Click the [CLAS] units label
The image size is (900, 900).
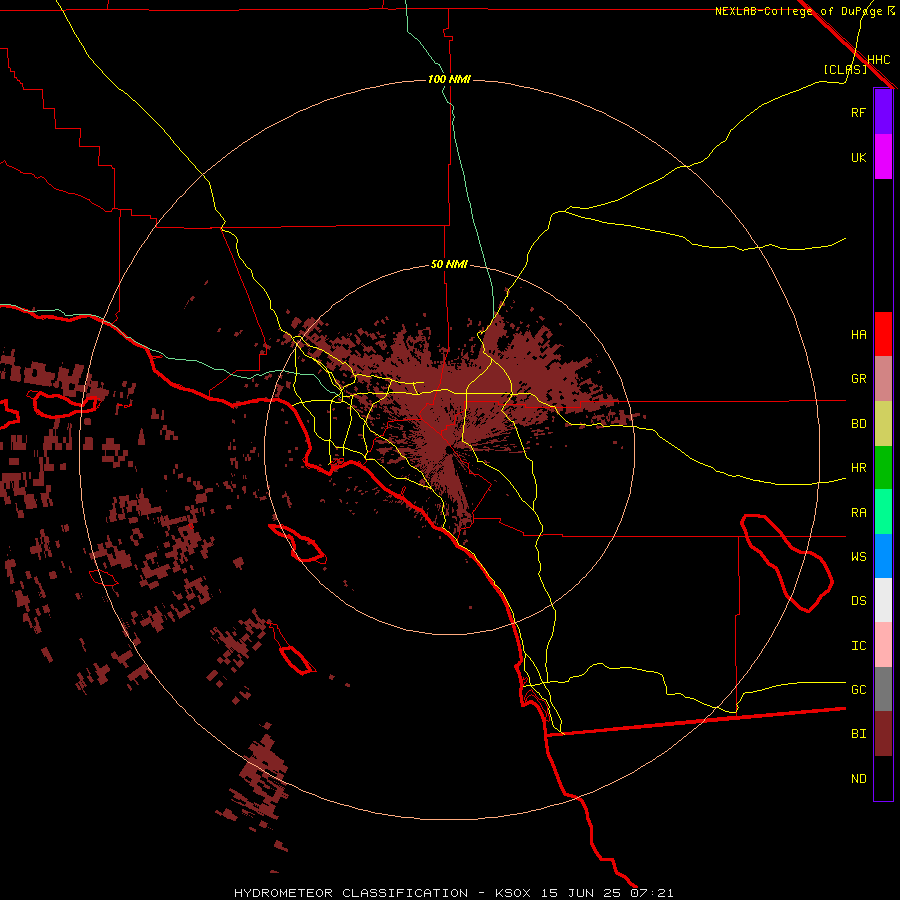[x=845, y=69]
